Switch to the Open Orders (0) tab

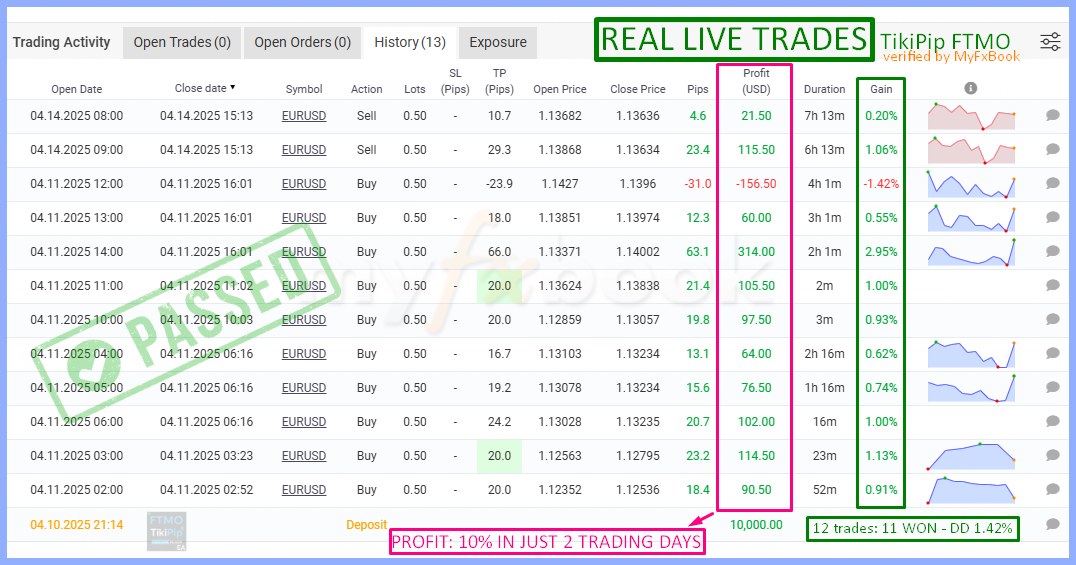[x=303, y=43]
